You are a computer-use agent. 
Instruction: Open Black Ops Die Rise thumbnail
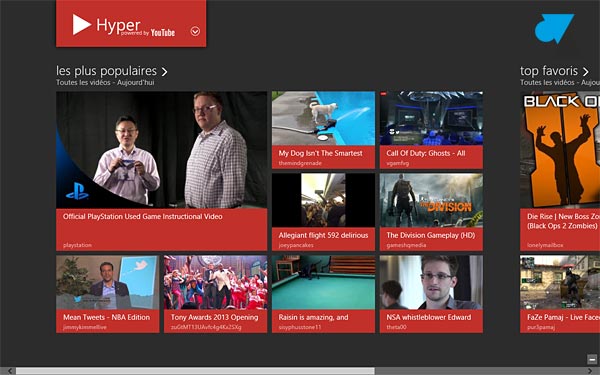[x=560, y=150]
